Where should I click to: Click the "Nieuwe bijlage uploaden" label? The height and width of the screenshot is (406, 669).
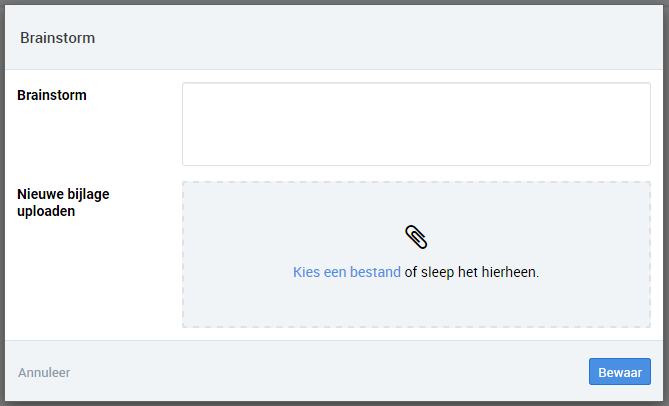[x=65, y=203]
